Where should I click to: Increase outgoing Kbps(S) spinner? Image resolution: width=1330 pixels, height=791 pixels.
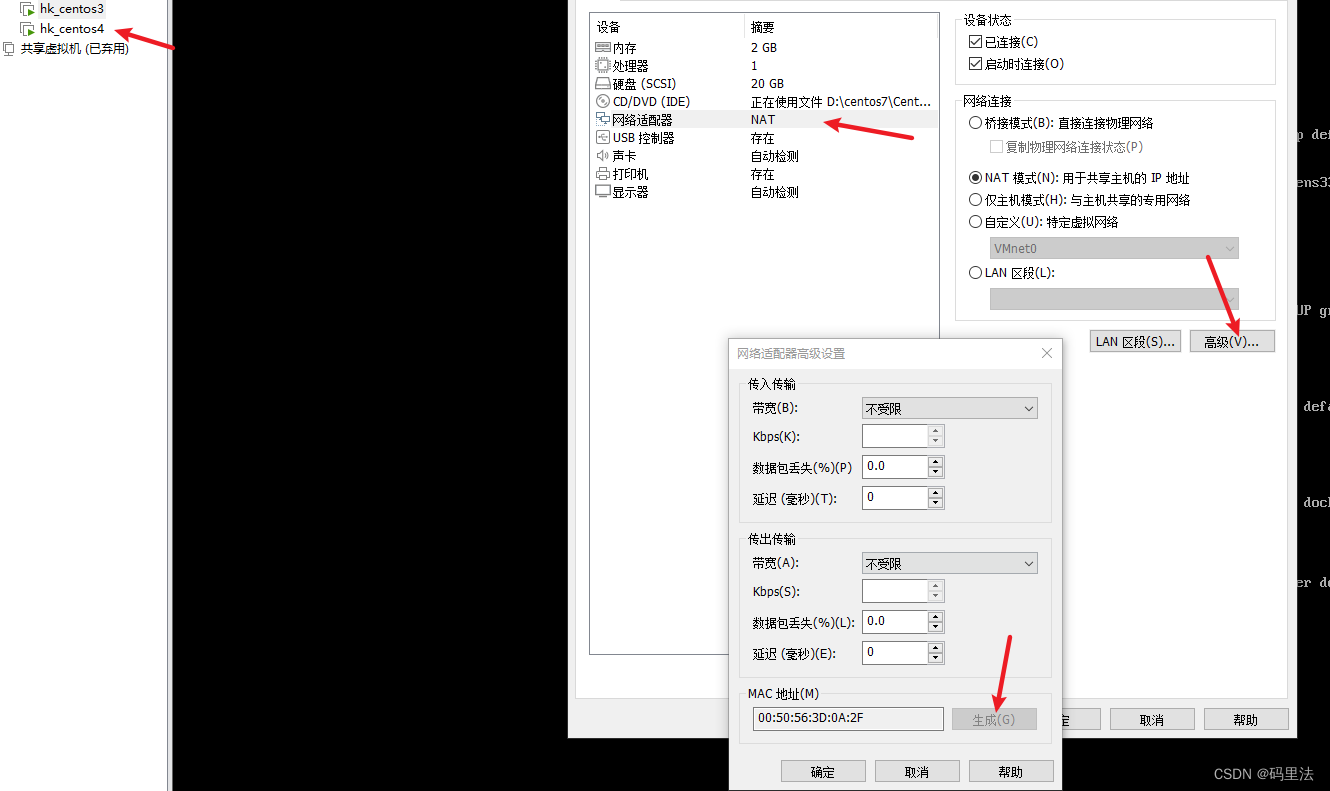pyautogui.click(x=936, y=586)
